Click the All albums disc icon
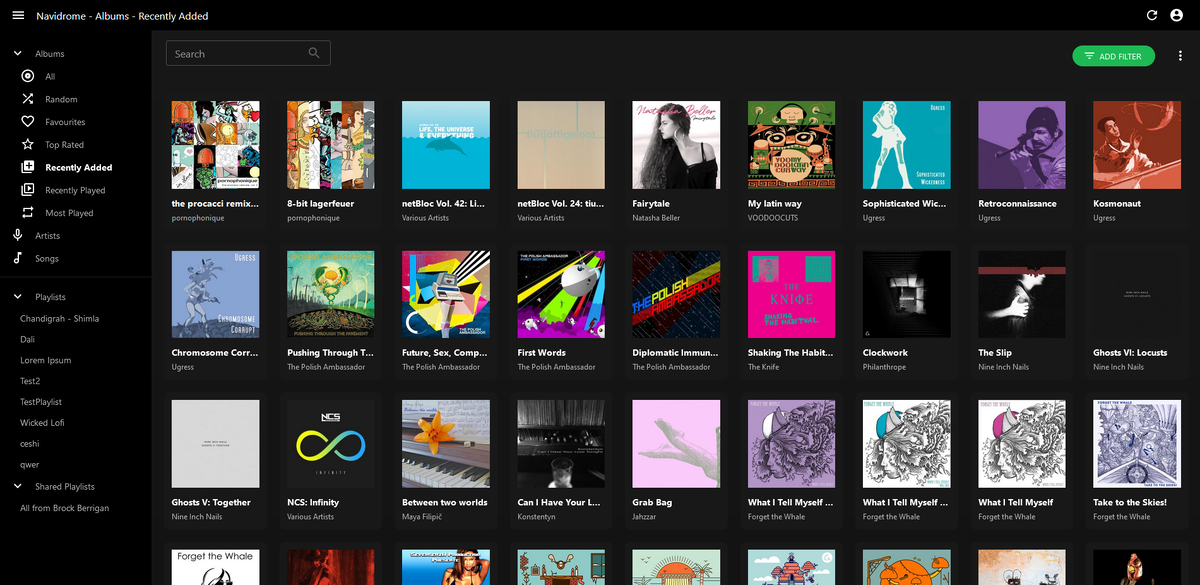Image resolution: width=1200 pixels, height=585 pixels. [x=27, y=76]
